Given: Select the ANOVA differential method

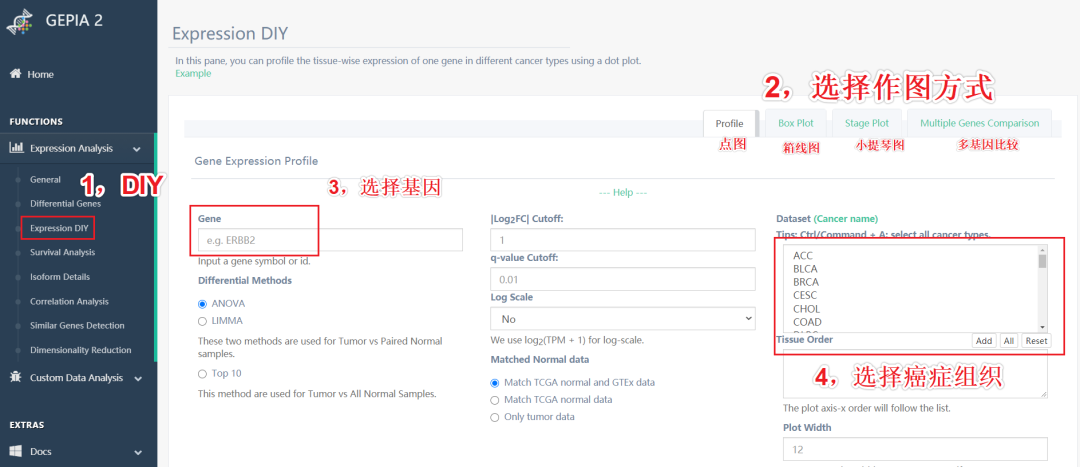Looking at the screenshot, I should tap(202, 304).
